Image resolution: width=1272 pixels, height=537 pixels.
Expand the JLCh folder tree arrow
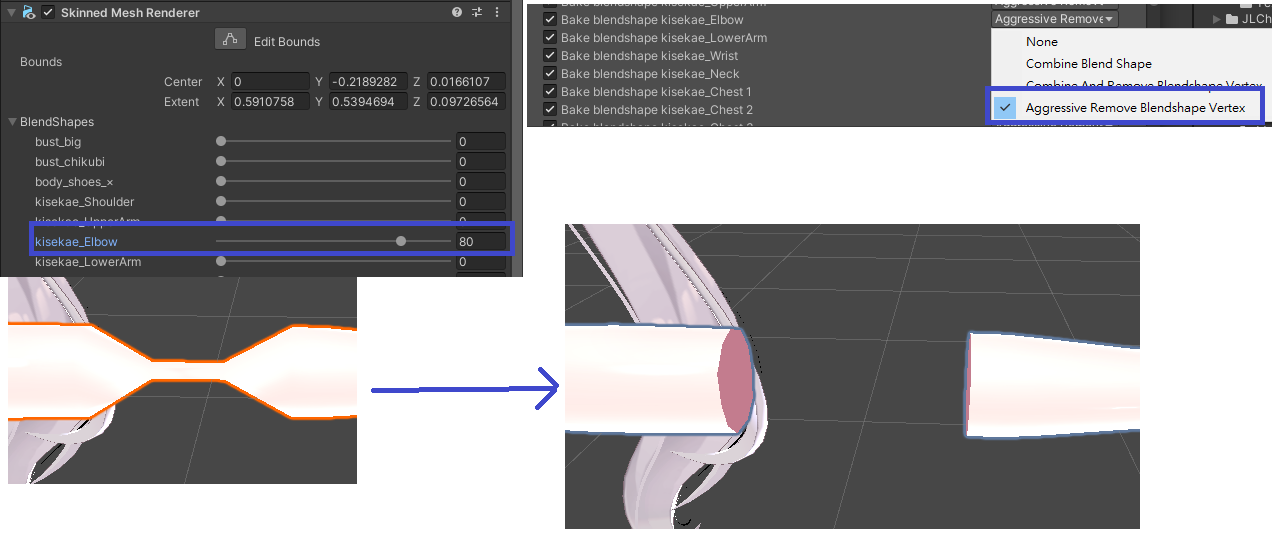(1217, 19)
